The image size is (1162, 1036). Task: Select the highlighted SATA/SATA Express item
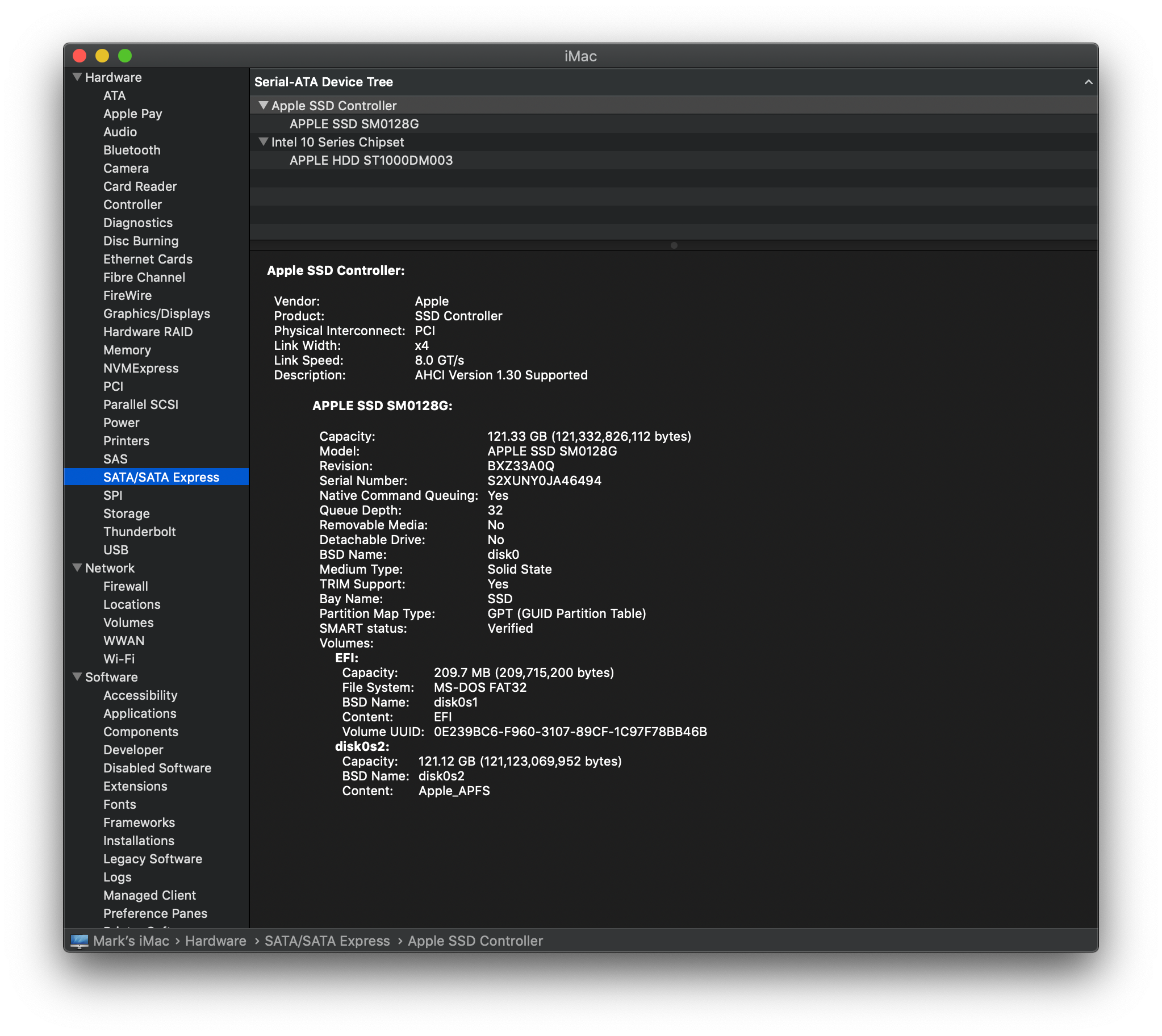point(157,478)
